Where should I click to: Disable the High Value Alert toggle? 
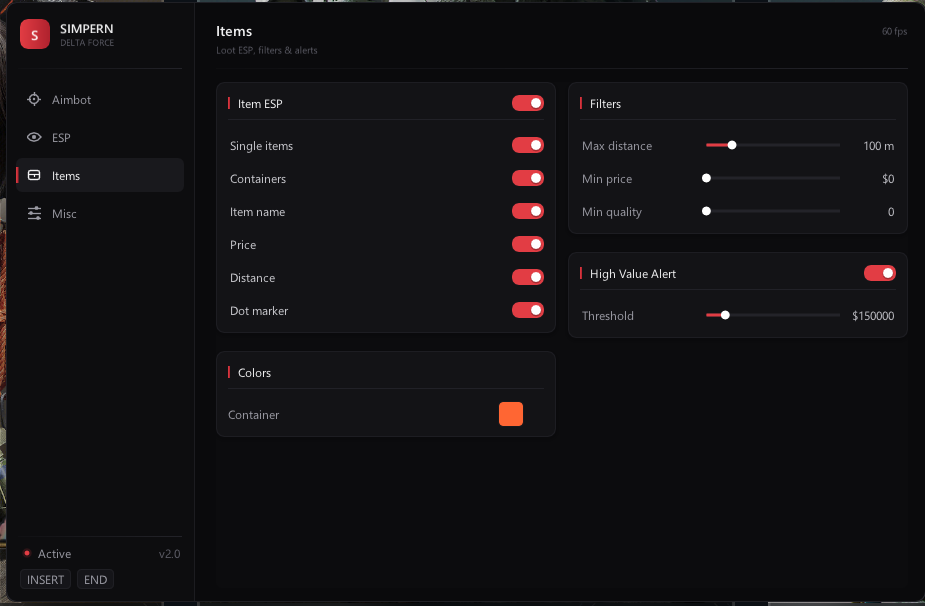click(880, 273)
